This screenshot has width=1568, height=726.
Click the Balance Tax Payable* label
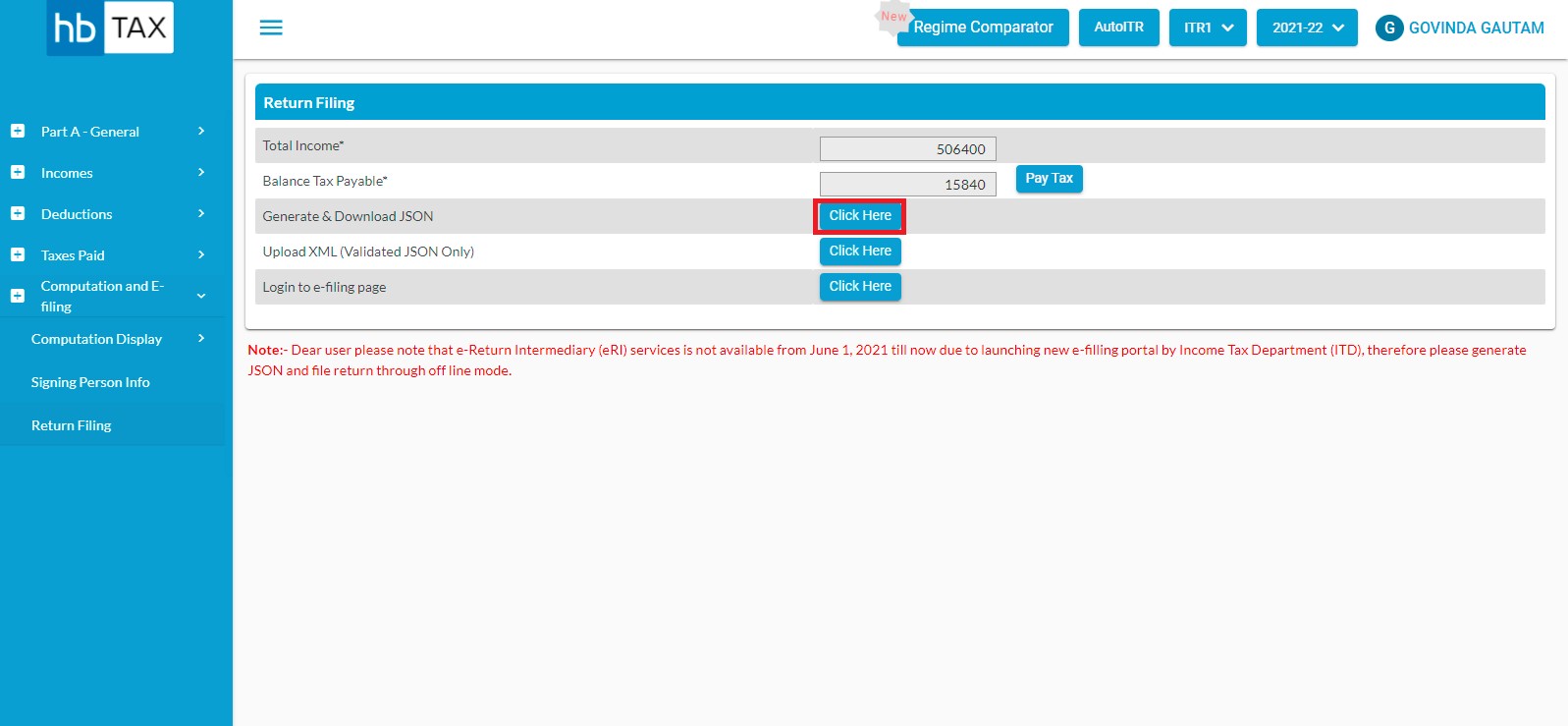(x=325, y=181)
